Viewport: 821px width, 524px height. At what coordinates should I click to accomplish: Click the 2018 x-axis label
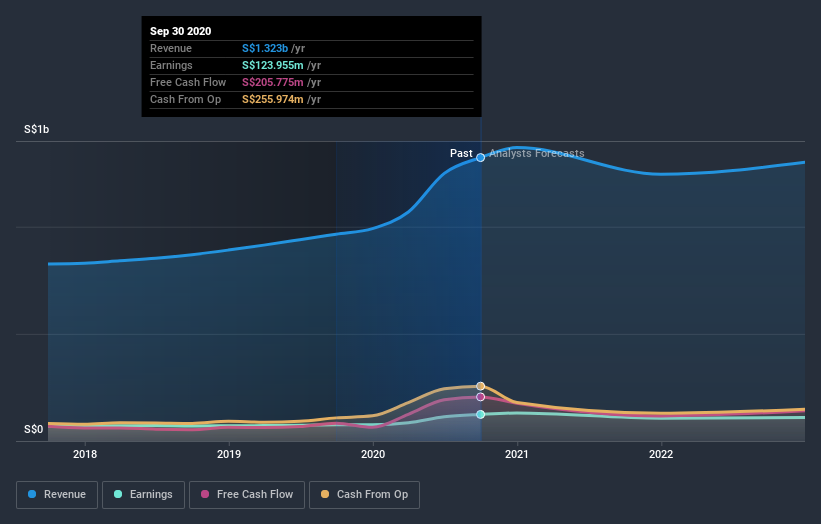coord(85,454)
